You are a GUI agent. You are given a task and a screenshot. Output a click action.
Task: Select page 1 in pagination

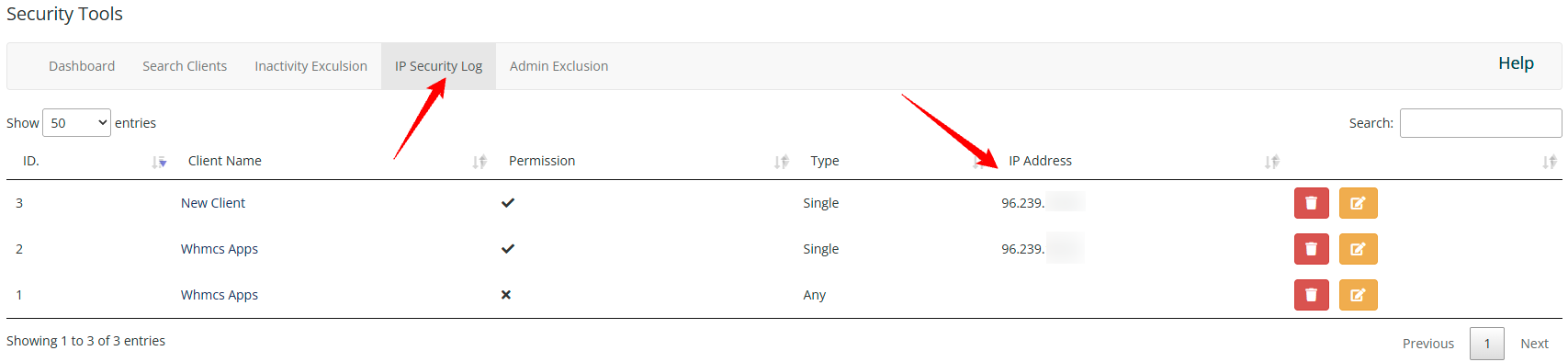point(1487,344)
